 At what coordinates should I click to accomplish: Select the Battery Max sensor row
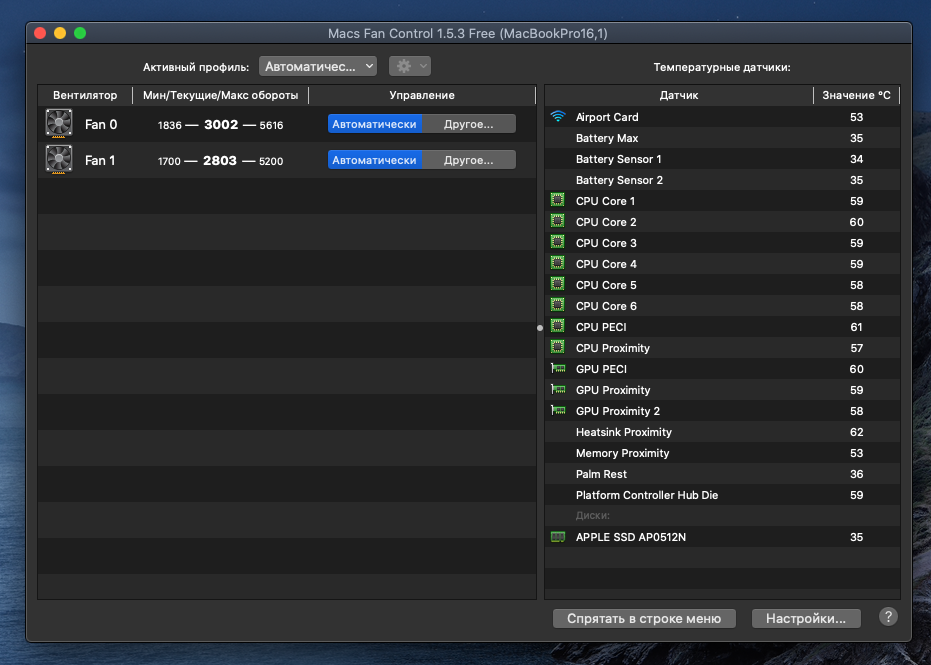(722, 138)
